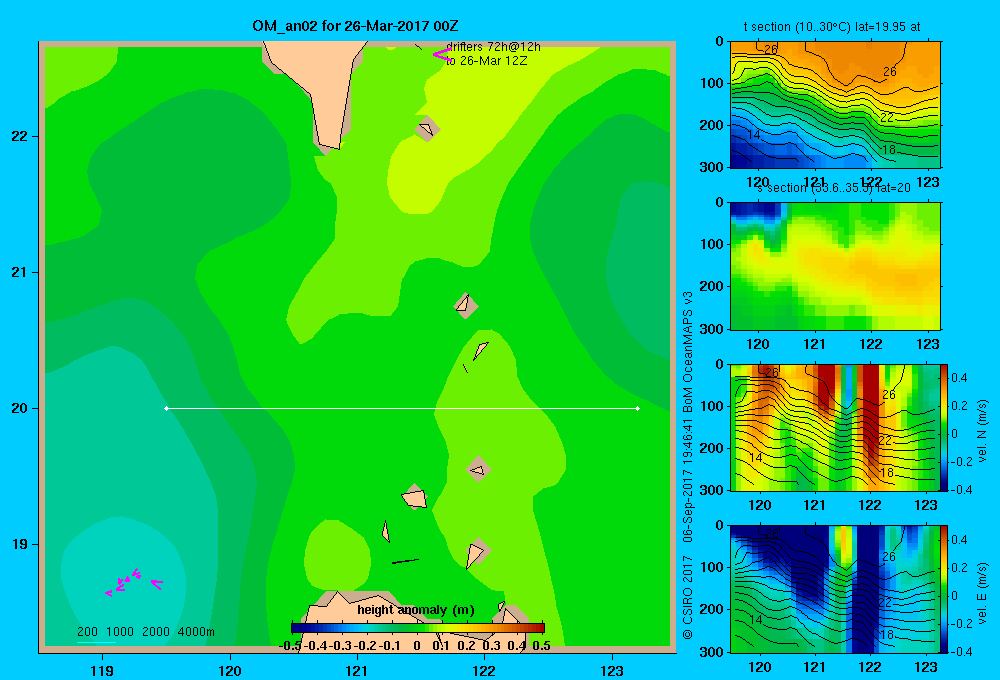Click longitude label 122 below main map
The image size is (1000, 680).
point(484,670)
